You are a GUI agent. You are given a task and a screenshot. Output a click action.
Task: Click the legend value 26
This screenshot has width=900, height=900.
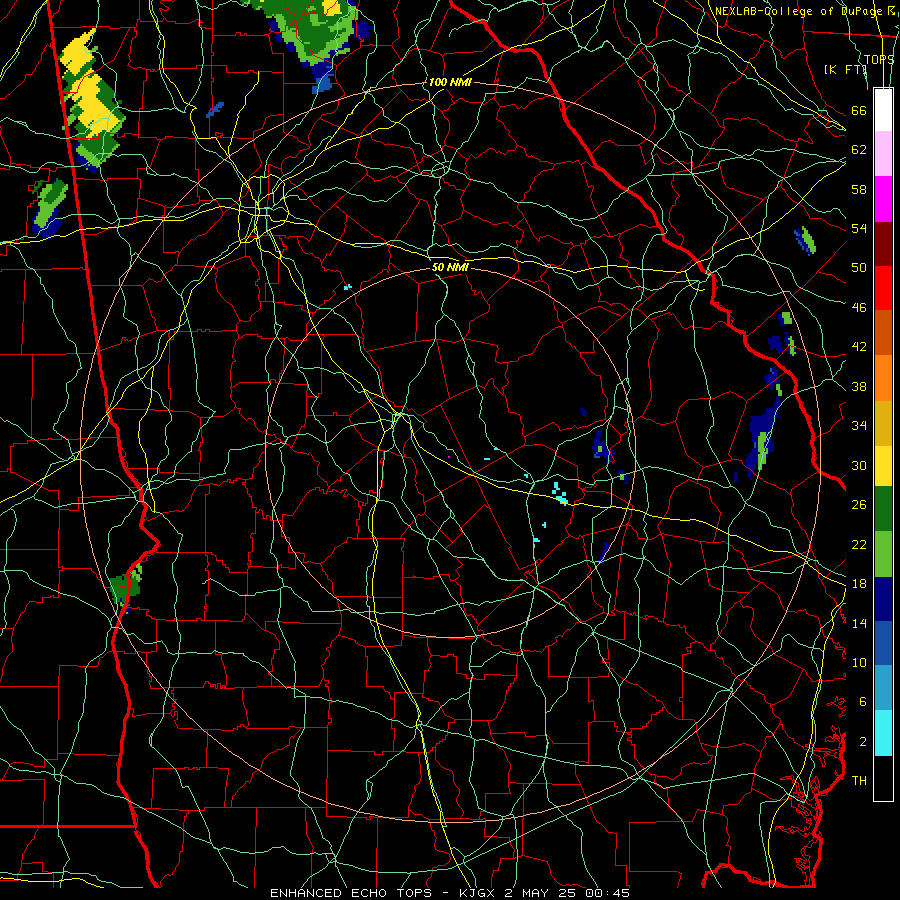pyautogui.click(x=859, y=505)
